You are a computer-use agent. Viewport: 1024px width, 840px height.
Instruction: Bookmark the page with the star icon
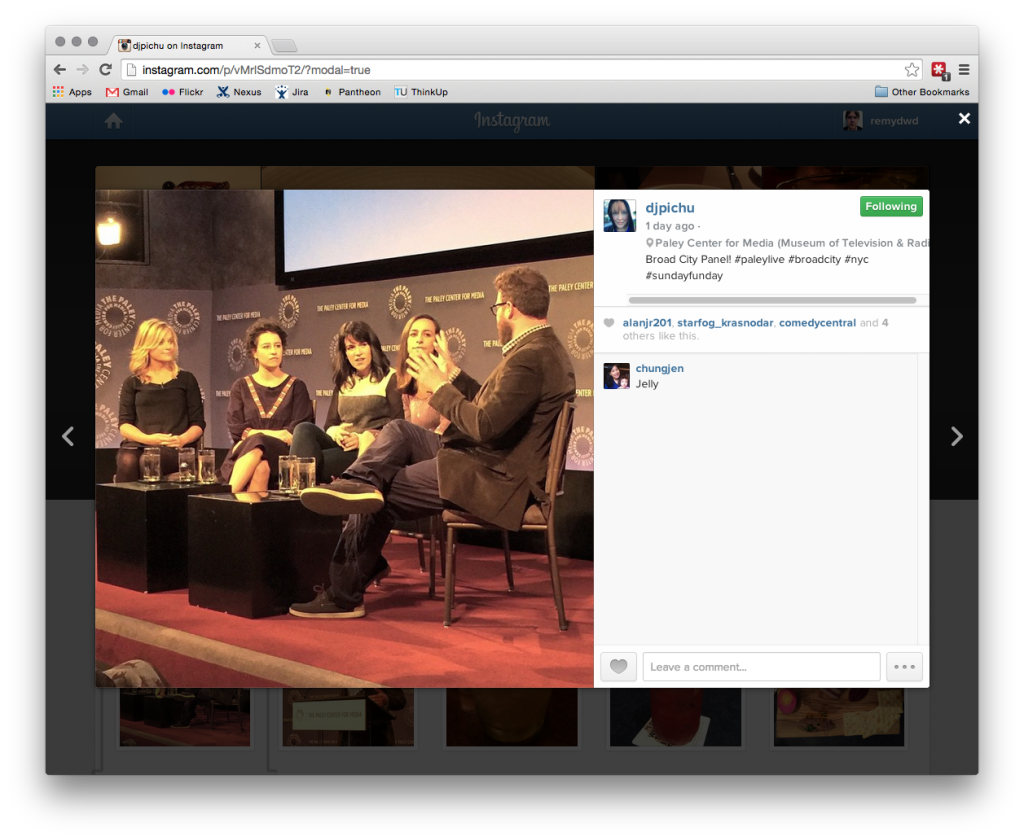pyautogui.click(x=911, y=70)
